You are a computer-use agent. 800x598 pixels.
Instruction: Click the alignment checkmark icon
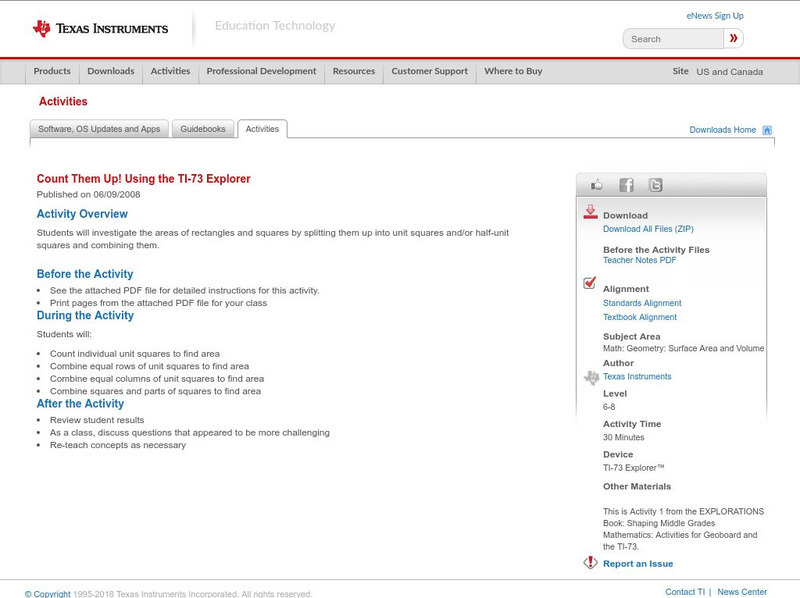click(x=590, y=283)
